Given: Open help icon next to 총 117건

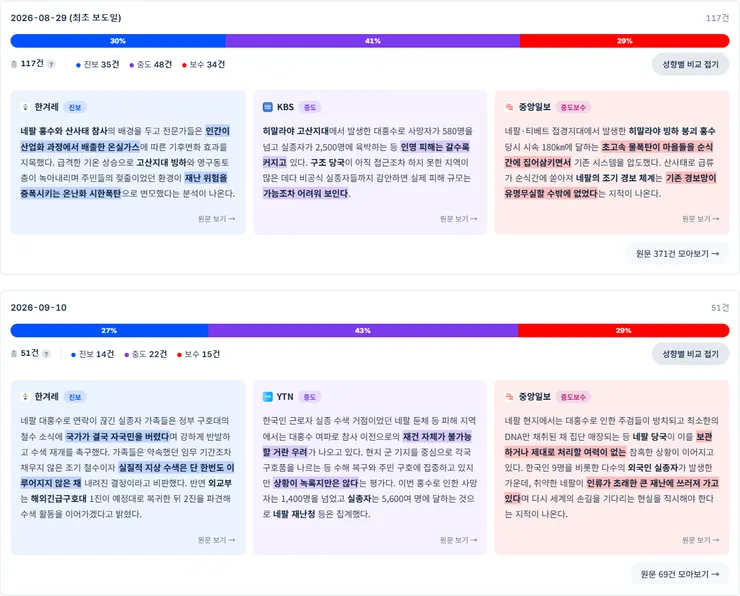Looking at the screenshot, I should (x=51, y=64).
